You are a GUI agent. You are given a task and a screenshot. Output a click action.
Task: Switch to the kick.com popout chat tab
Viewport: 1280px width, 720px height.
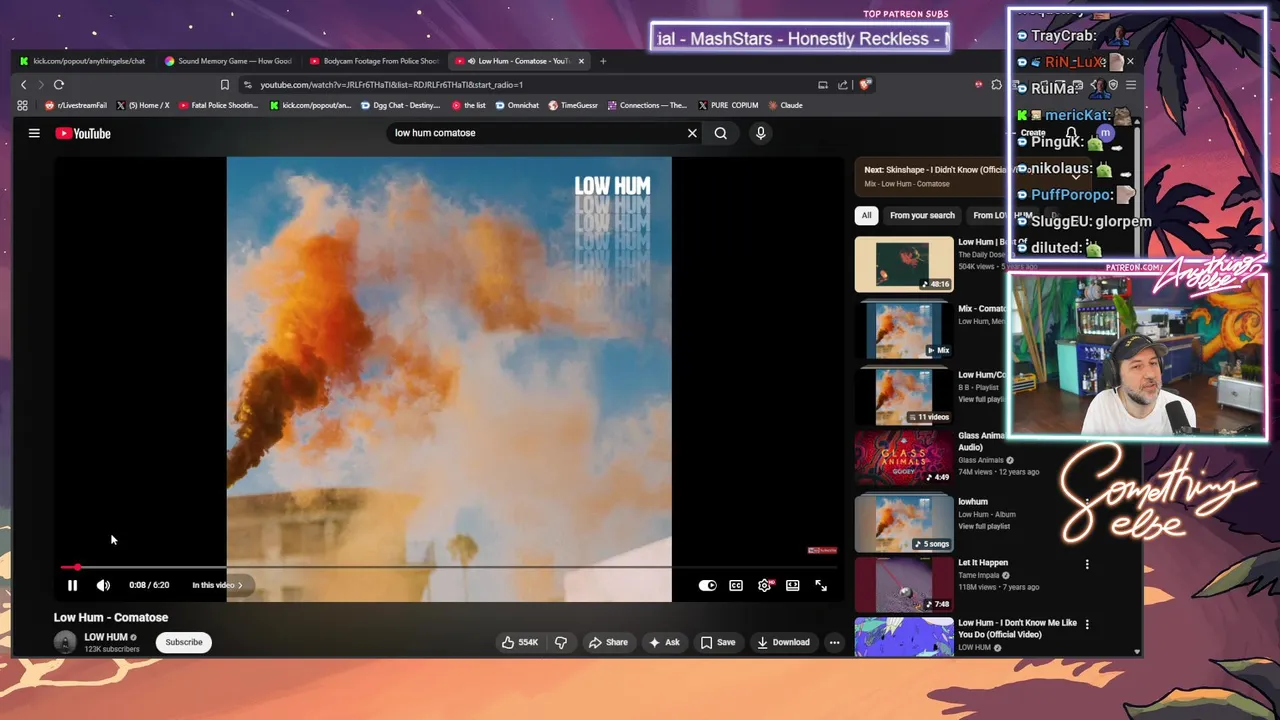click(x=84, y=61)
